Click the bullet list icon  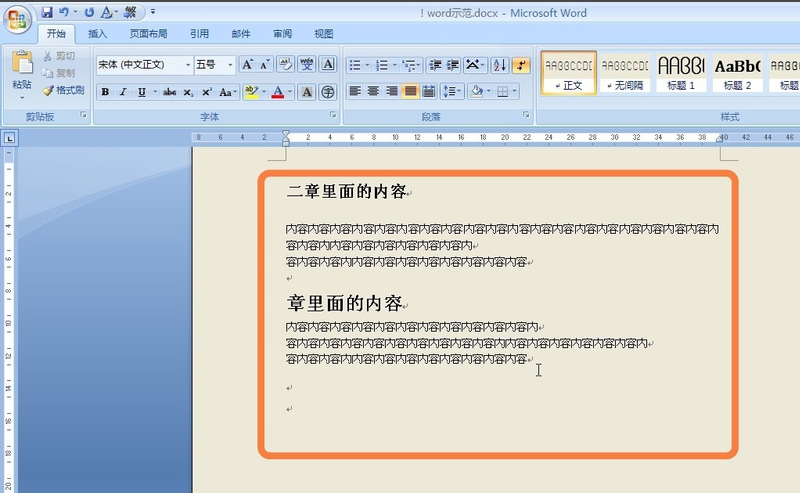coord(355,65)
